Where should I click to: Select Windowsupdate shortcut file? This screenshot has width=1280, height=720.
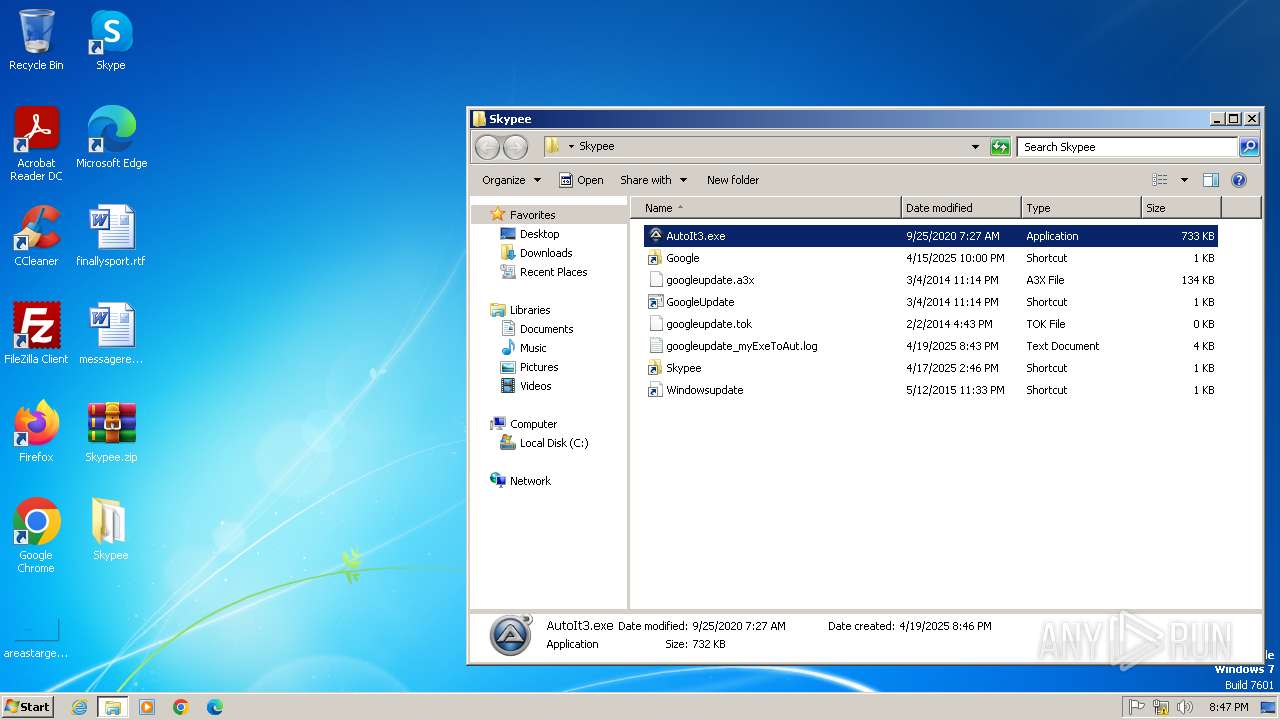click(x=931, y=390)
